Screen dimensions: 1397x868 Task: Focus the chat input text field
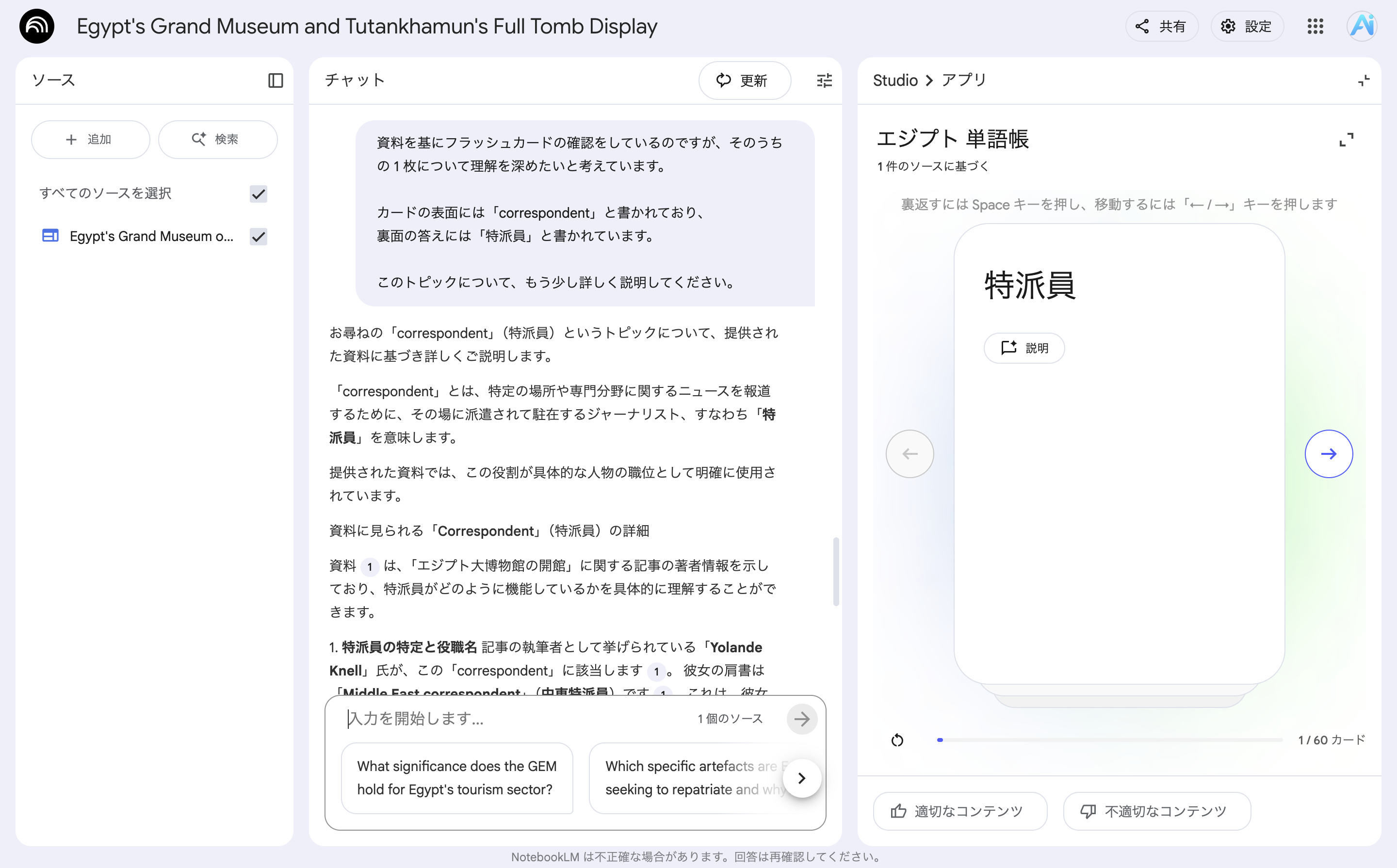pyautogui.click(x=517, y=719)
